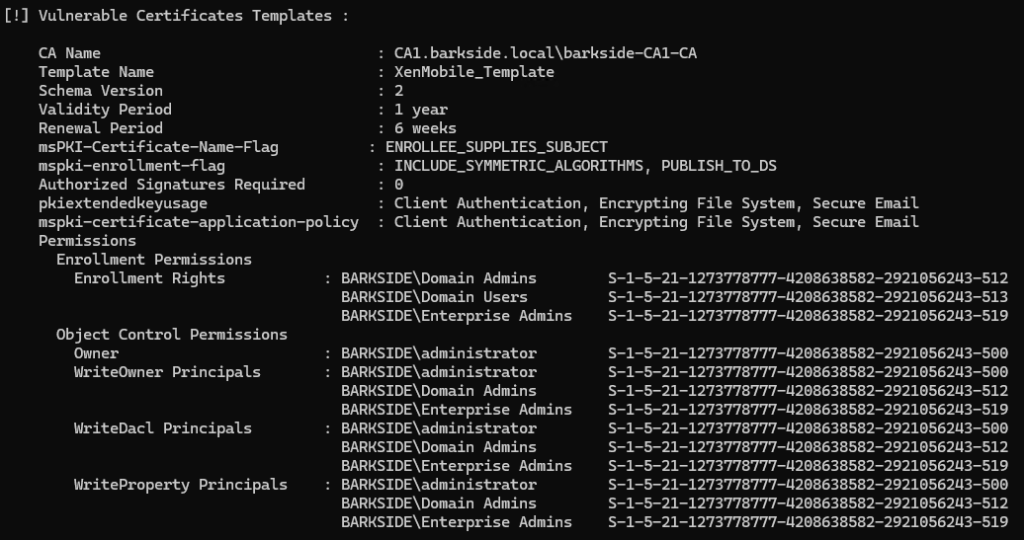The image size is (1024, 540).
Task: Click the Enrollment Permissions subheading
Action: (154, 259)
